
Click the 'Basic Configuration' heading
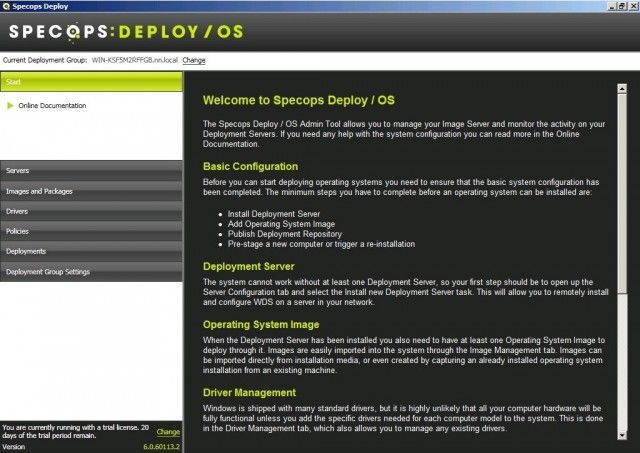[x=251, y=167]
